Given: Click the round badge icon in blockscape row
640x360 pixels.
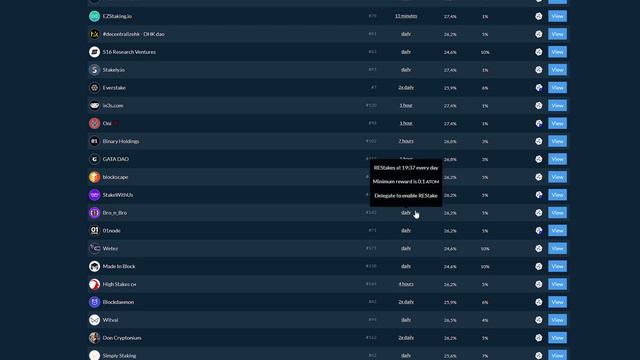Looking at the screenshot, I should tap(539, 177).
